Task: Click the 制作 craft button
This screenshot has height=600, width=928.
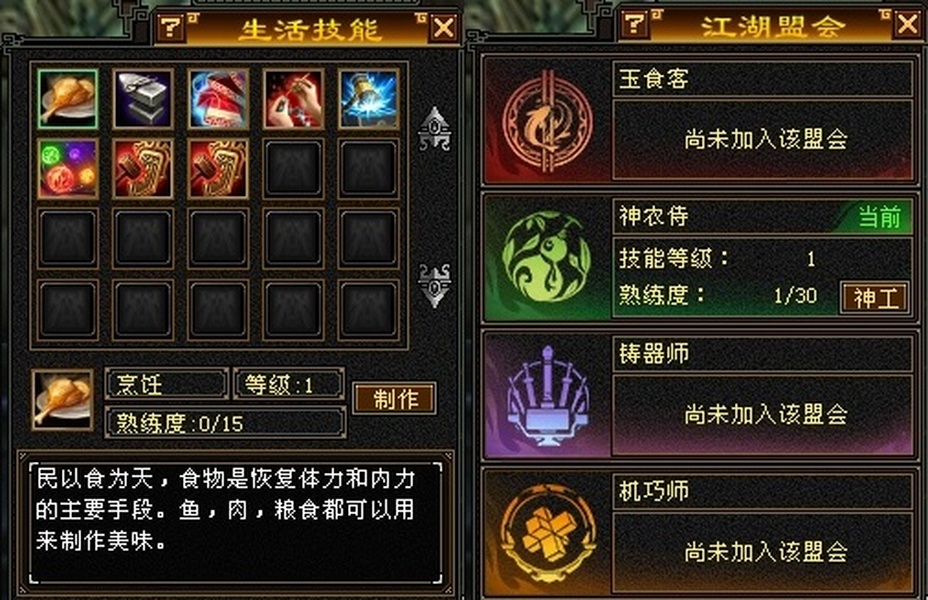Action: tap(395, 398)
